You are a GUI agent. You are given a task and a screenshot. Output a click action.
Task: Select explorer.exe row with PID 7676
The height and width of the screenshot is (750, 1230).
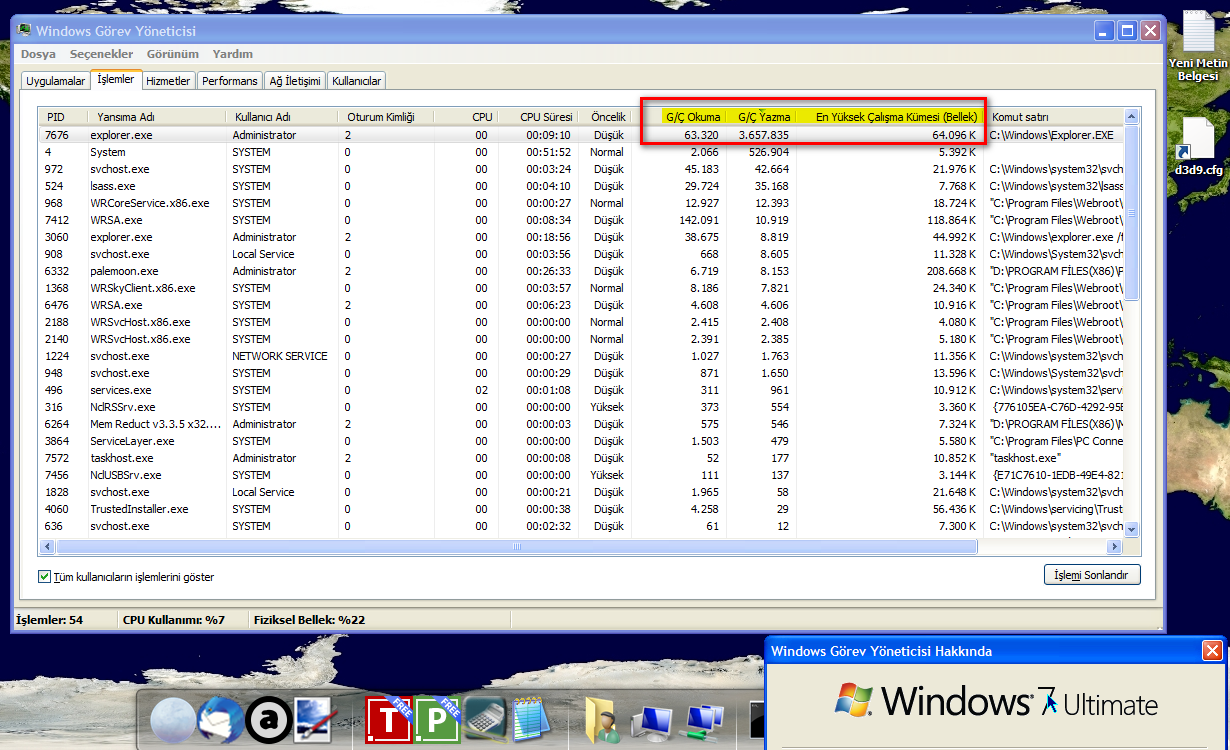[x=582, y=135]
